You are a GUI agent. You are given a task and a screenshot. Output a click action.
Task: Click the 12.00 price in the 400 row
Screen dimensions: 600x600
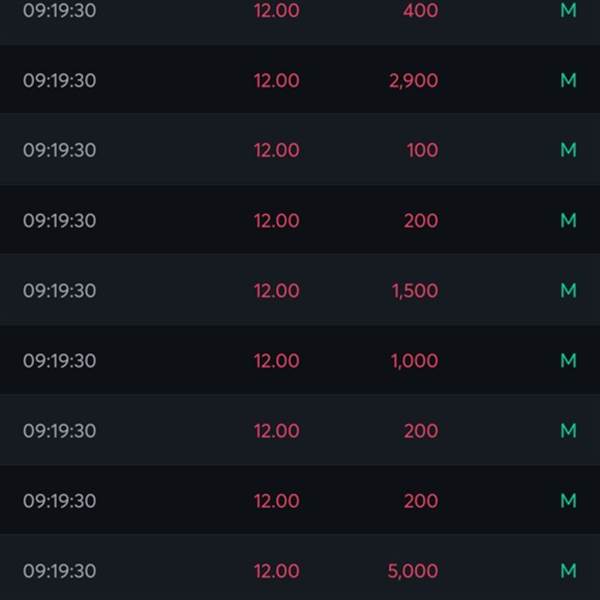click(x=277, y=10)
